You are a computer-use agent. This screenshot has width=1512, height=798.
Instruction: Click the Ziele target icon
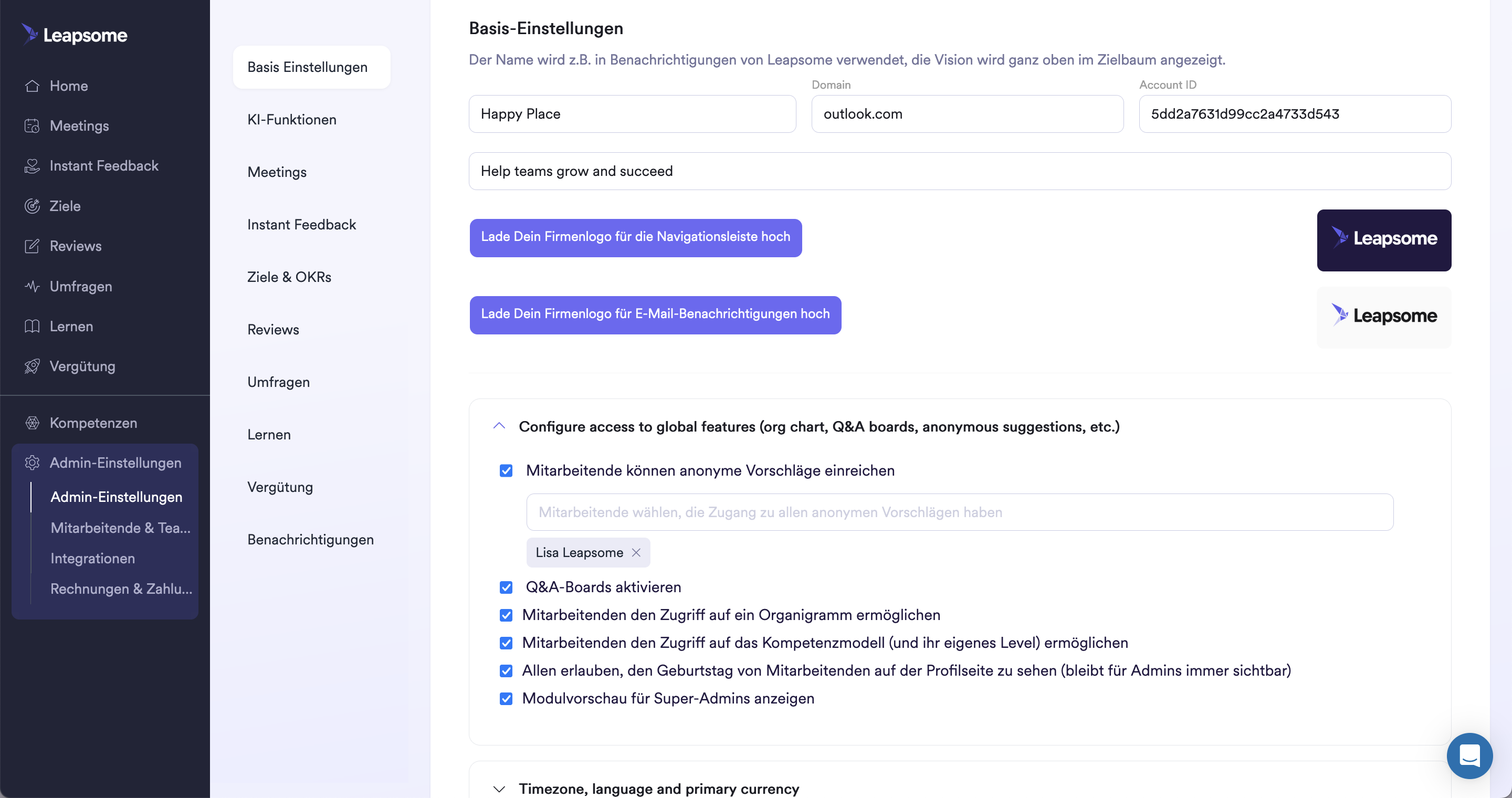tap(32, 206)
